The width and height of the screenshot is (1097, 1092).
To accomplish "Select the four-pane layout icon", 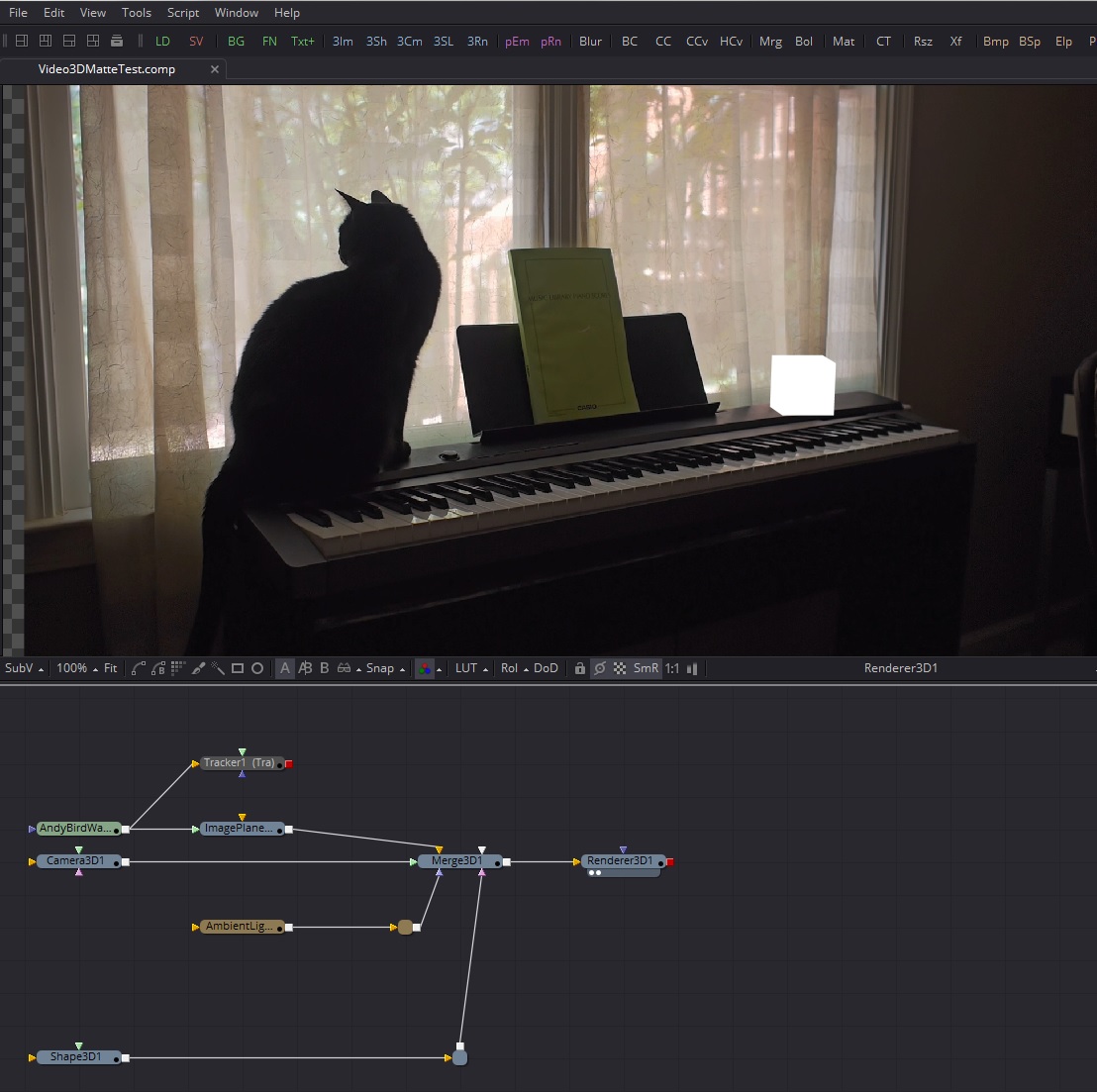I will pyautogui.click(x=93, y=41).
